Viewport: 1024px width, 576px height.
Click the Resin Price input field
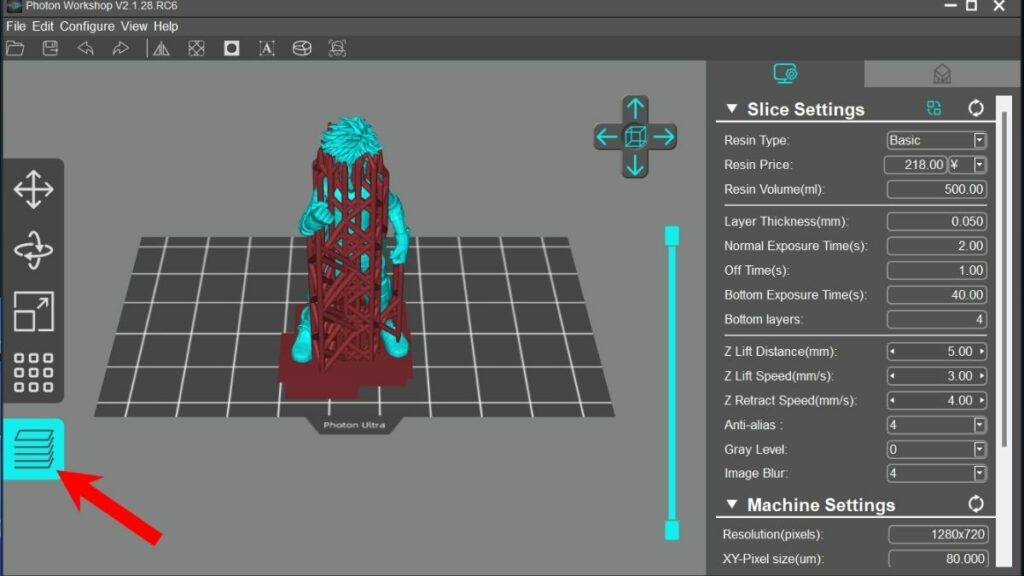[915, 164]
